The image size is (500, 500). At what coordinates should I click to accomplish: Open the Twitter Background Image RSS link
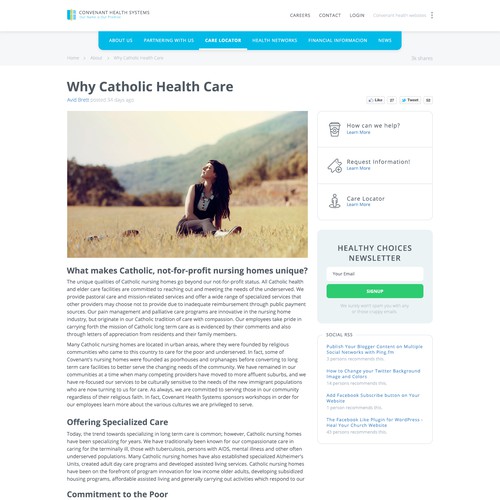[373, 374]
